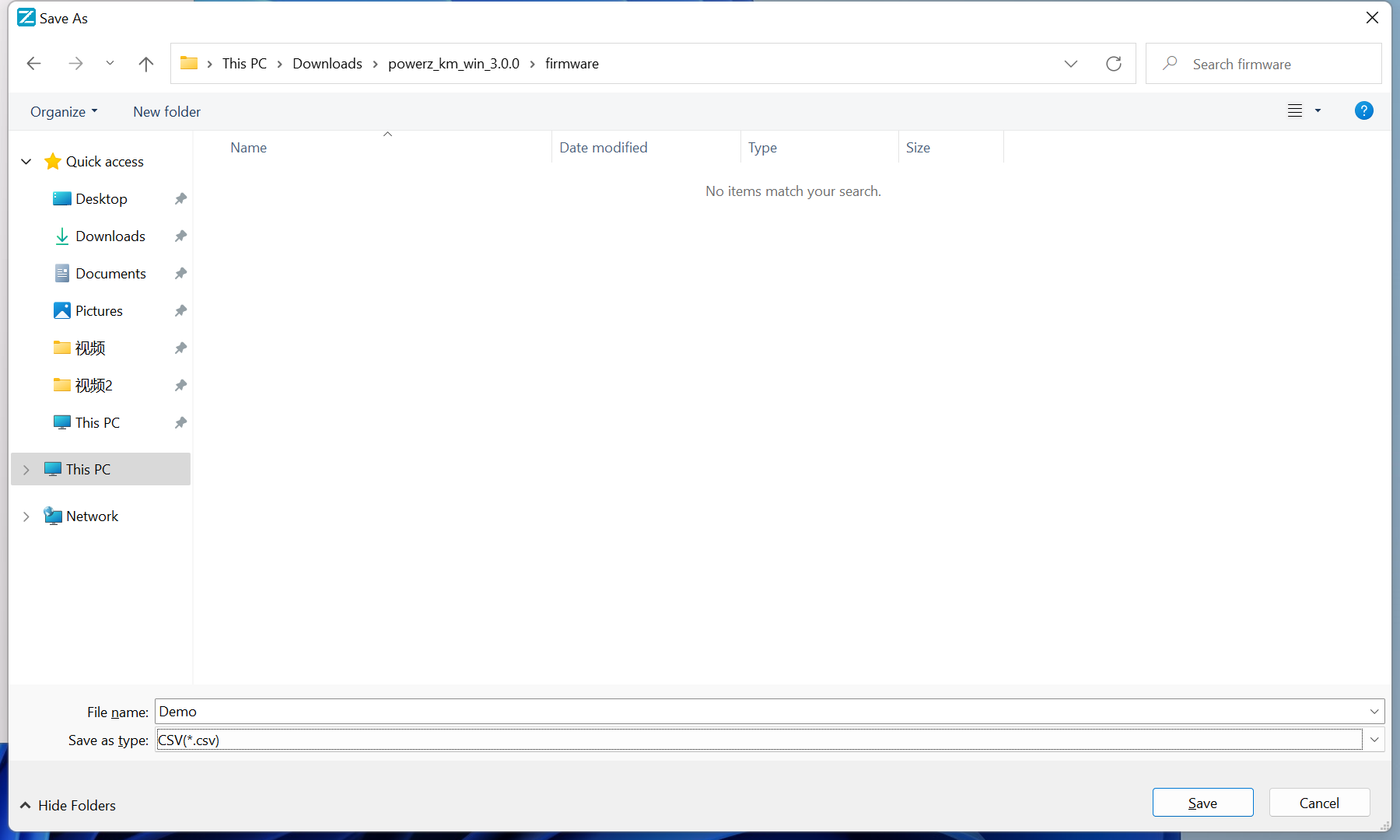Click the Save button

point(1202,802)
